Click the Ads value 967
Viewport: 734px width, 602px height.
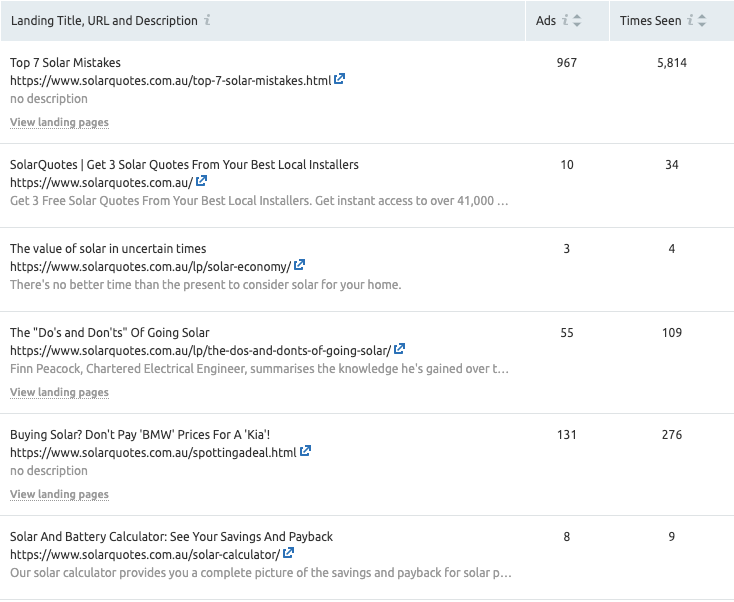[x=566, y=63]
